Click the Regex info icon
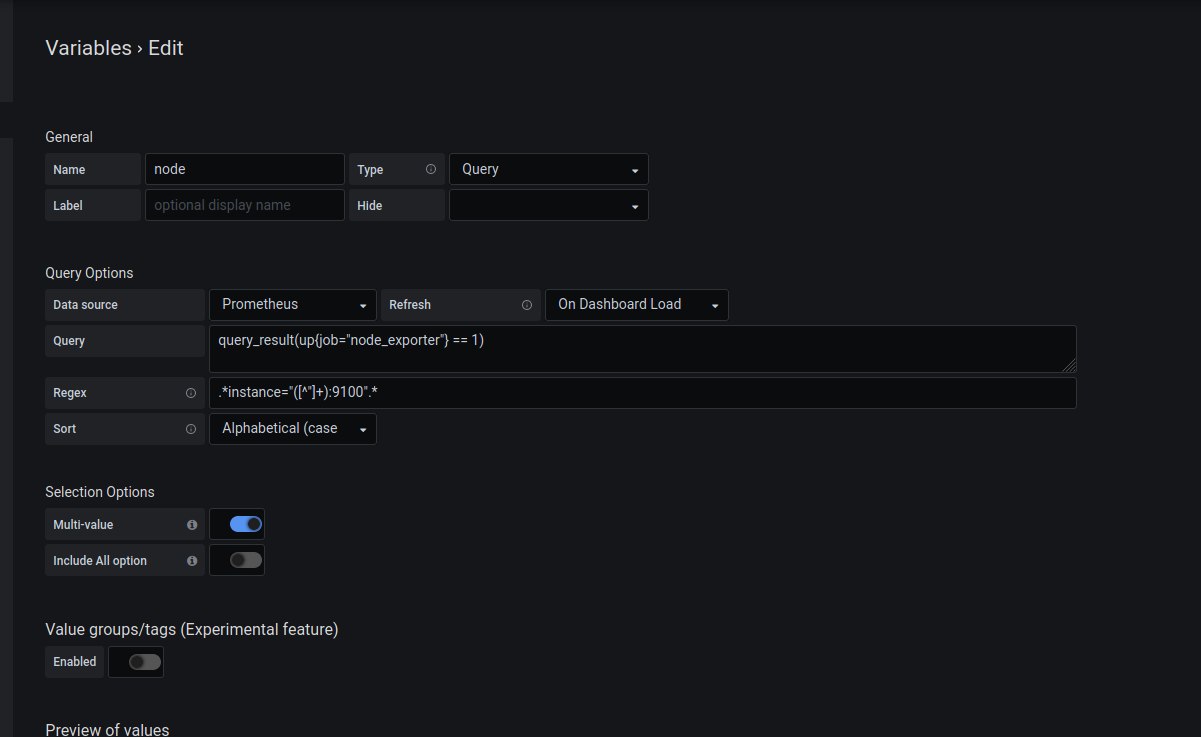The height and width of the screenshot is (737, 1201). 191,393
